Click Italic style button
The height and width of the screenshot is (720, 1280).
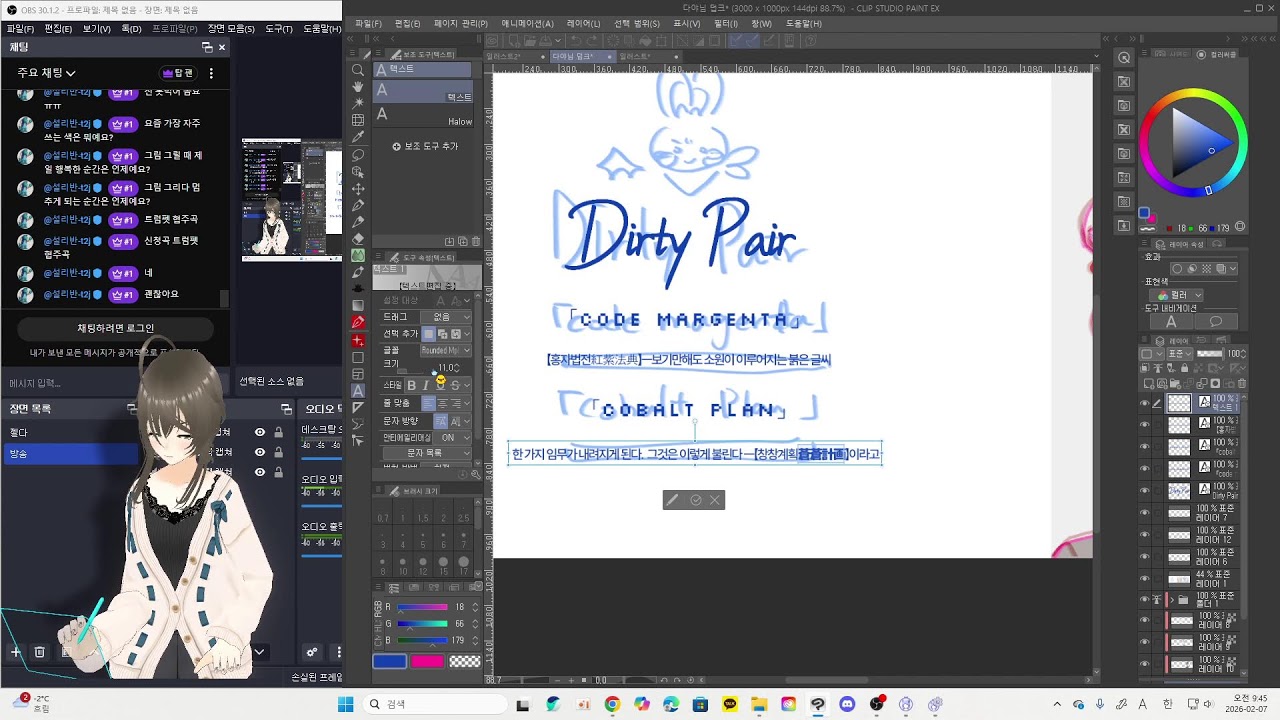click(x=425, y=385)
